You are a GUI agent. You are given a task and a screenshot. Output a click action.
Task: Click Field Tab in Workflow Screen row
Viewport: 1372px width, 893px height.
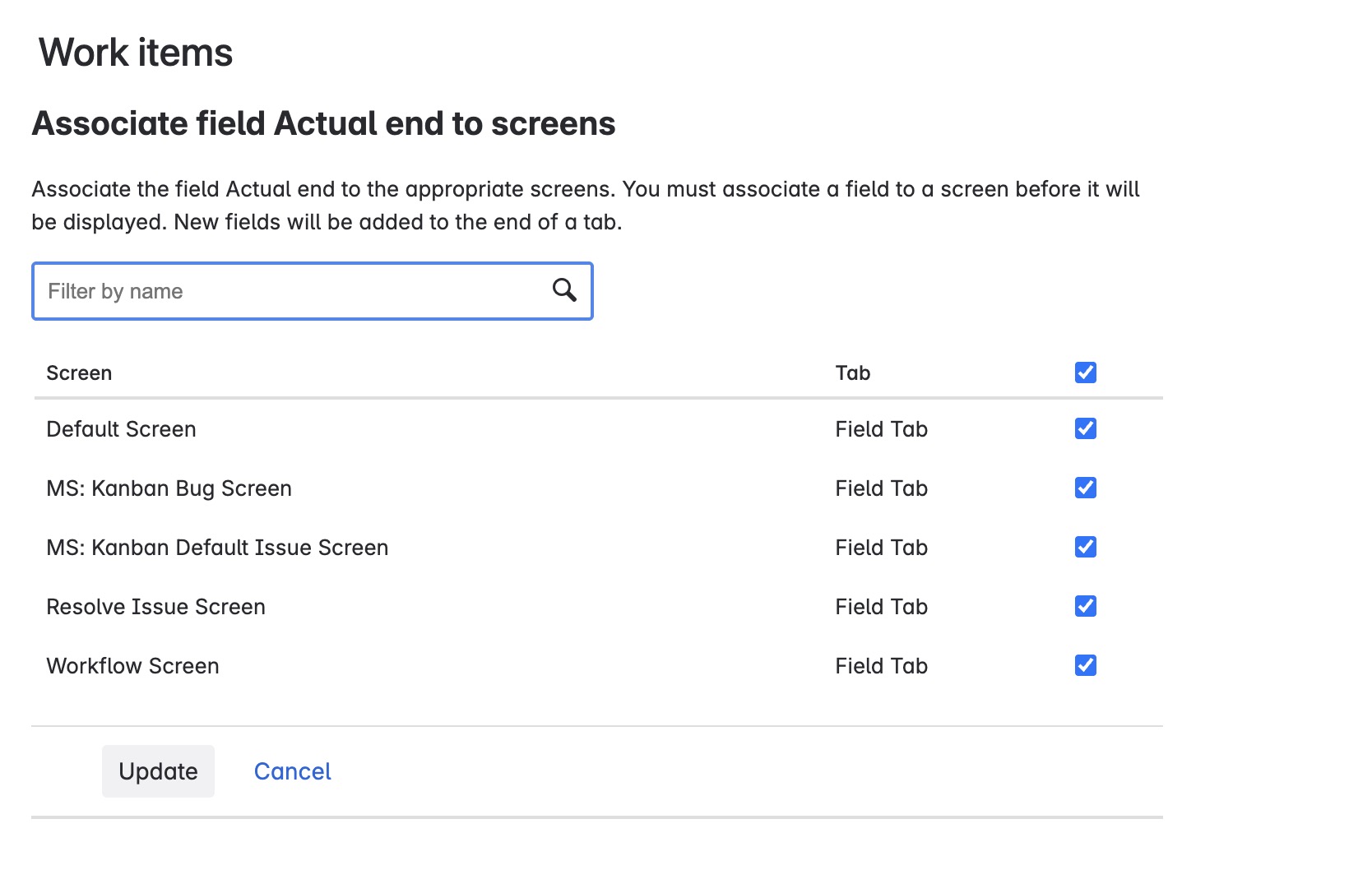pos(881,666)
